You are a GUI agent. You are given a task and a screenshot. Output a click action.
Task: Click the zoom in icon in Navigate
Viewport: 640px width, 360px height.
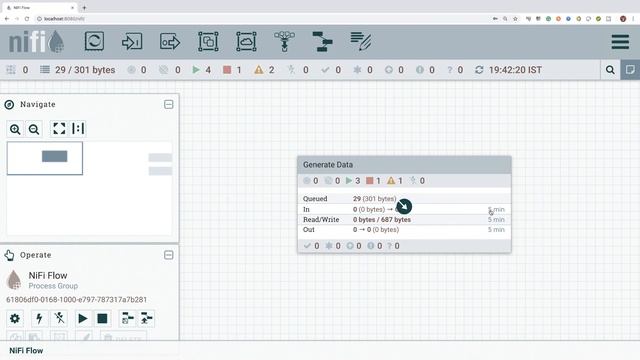[x=15, y=129]
